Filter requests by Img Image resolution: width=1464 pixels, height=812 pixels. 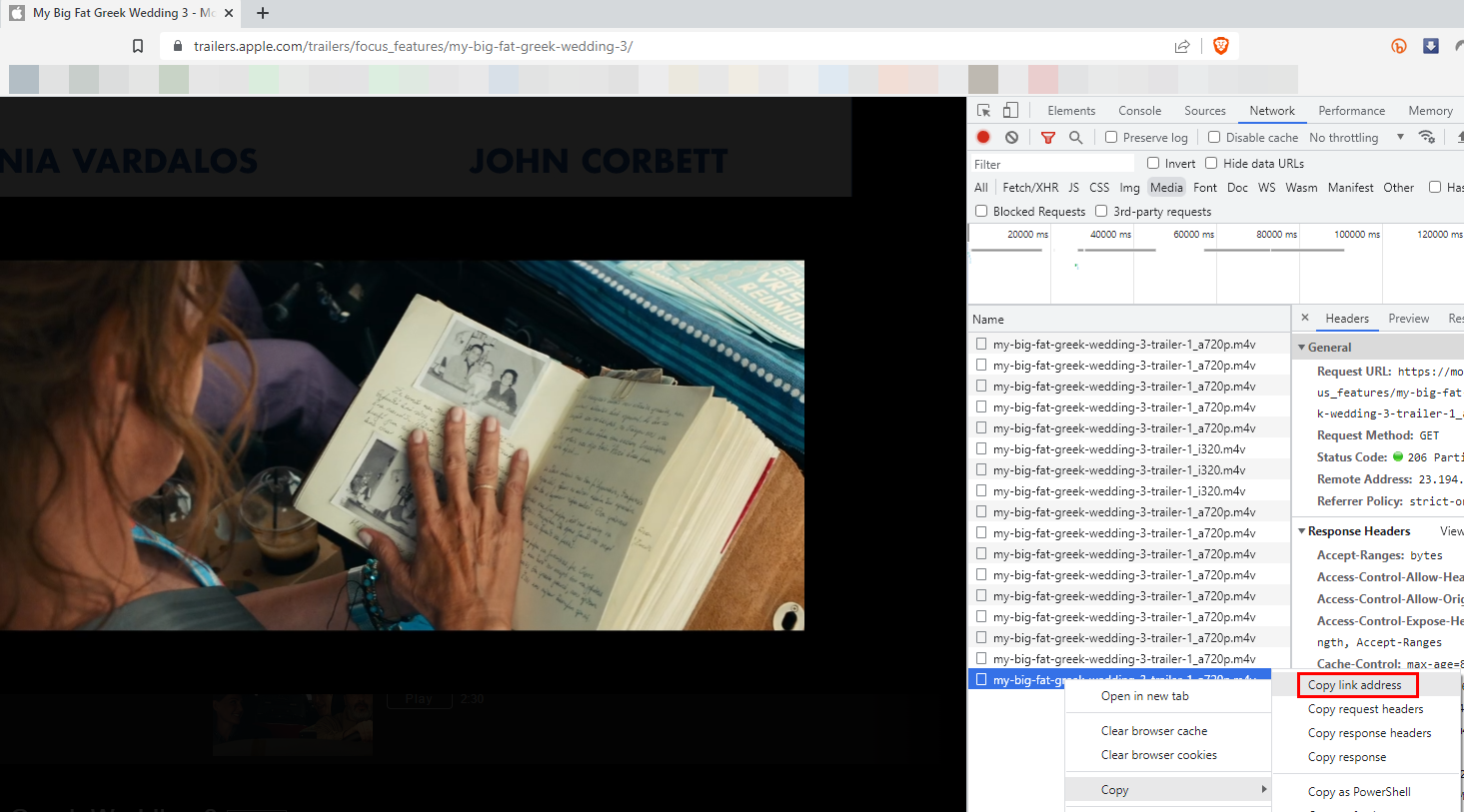(x=1130, y=188)
